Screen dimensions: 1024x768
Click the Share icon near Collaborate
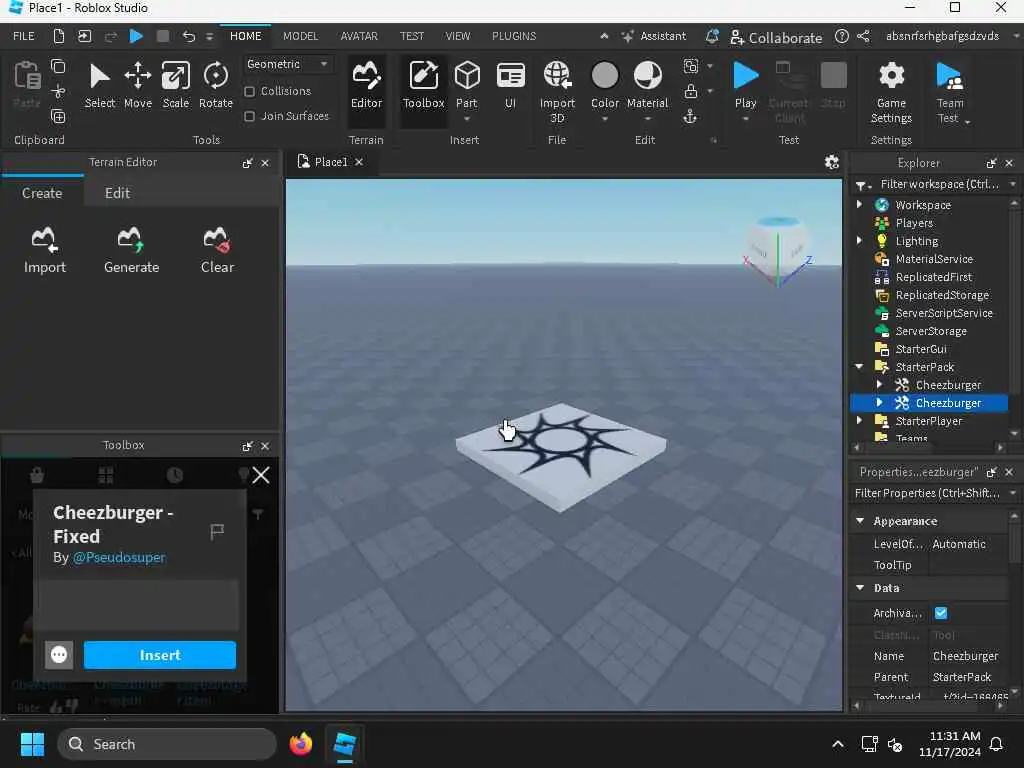click(863, 36)
